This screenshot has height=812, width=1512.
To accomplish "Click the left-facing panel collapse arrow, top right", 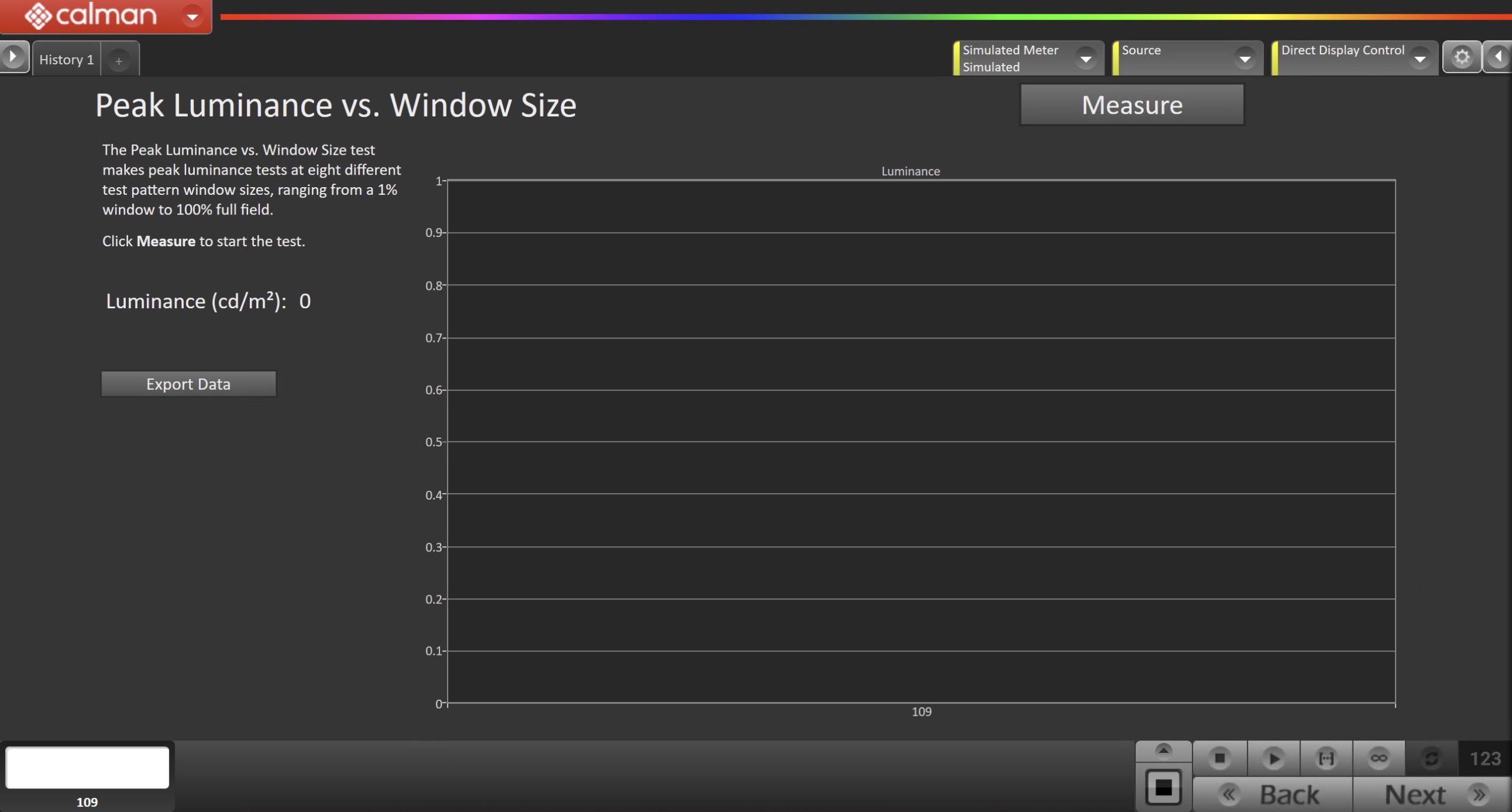I will click(x=1498, y=57).
